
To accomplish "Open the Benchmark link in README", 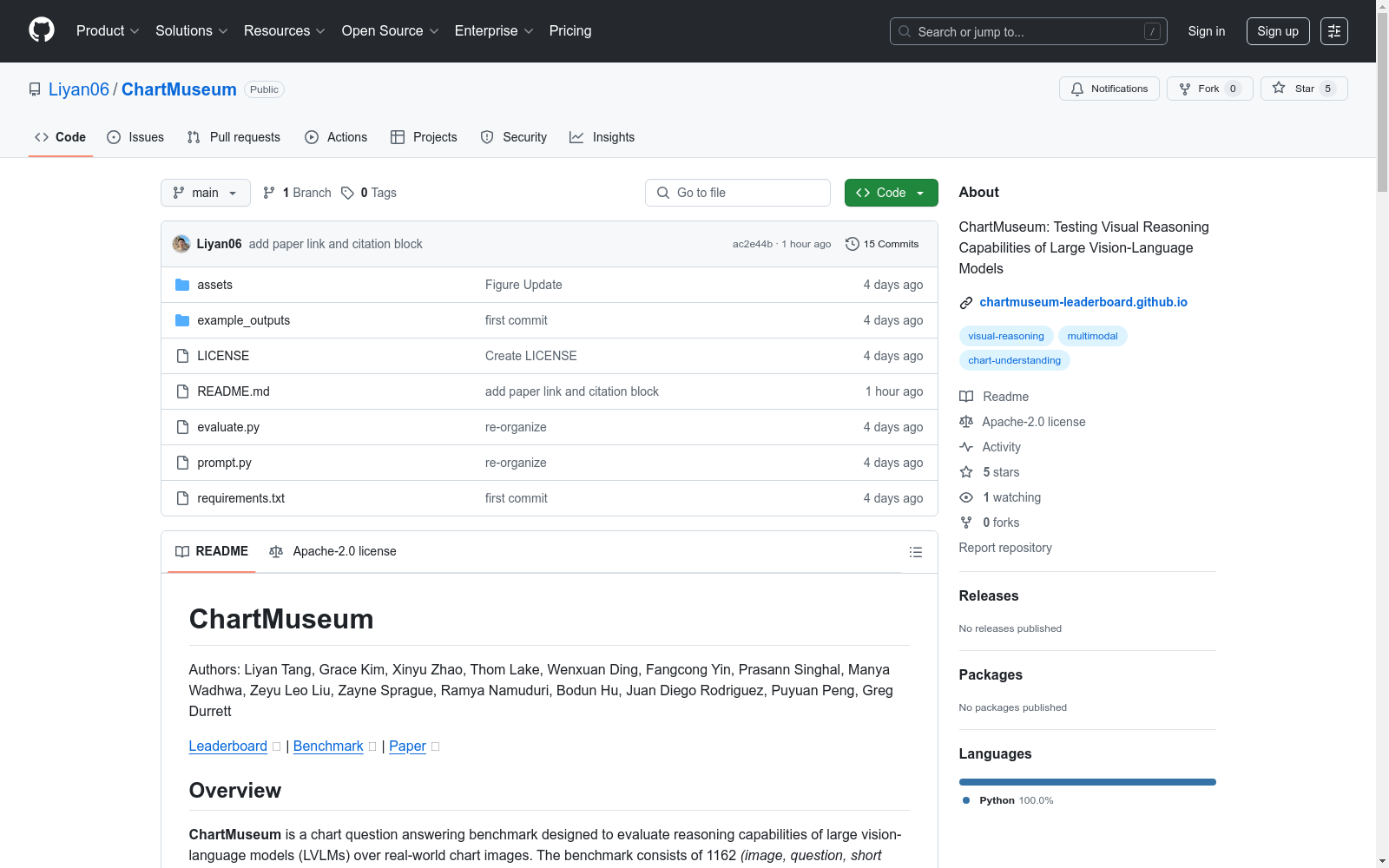I will coord(328,746).
